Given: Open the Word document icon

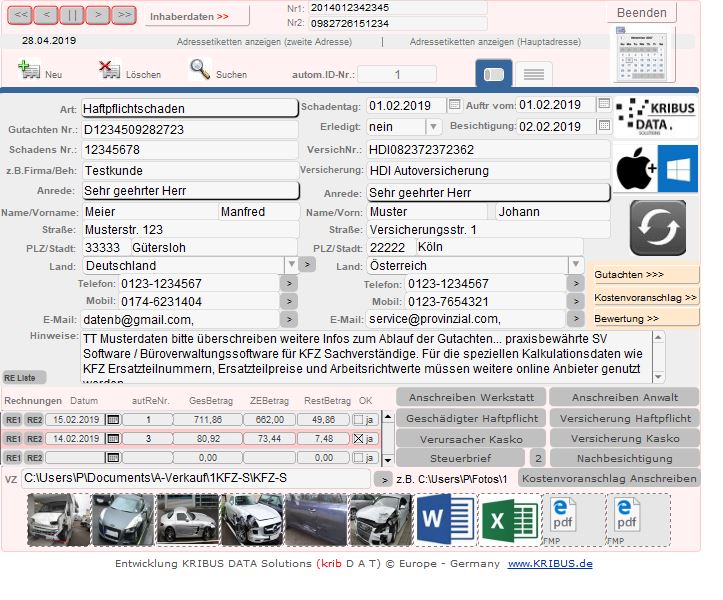Looking at the screenshot, I should point(446,519).
